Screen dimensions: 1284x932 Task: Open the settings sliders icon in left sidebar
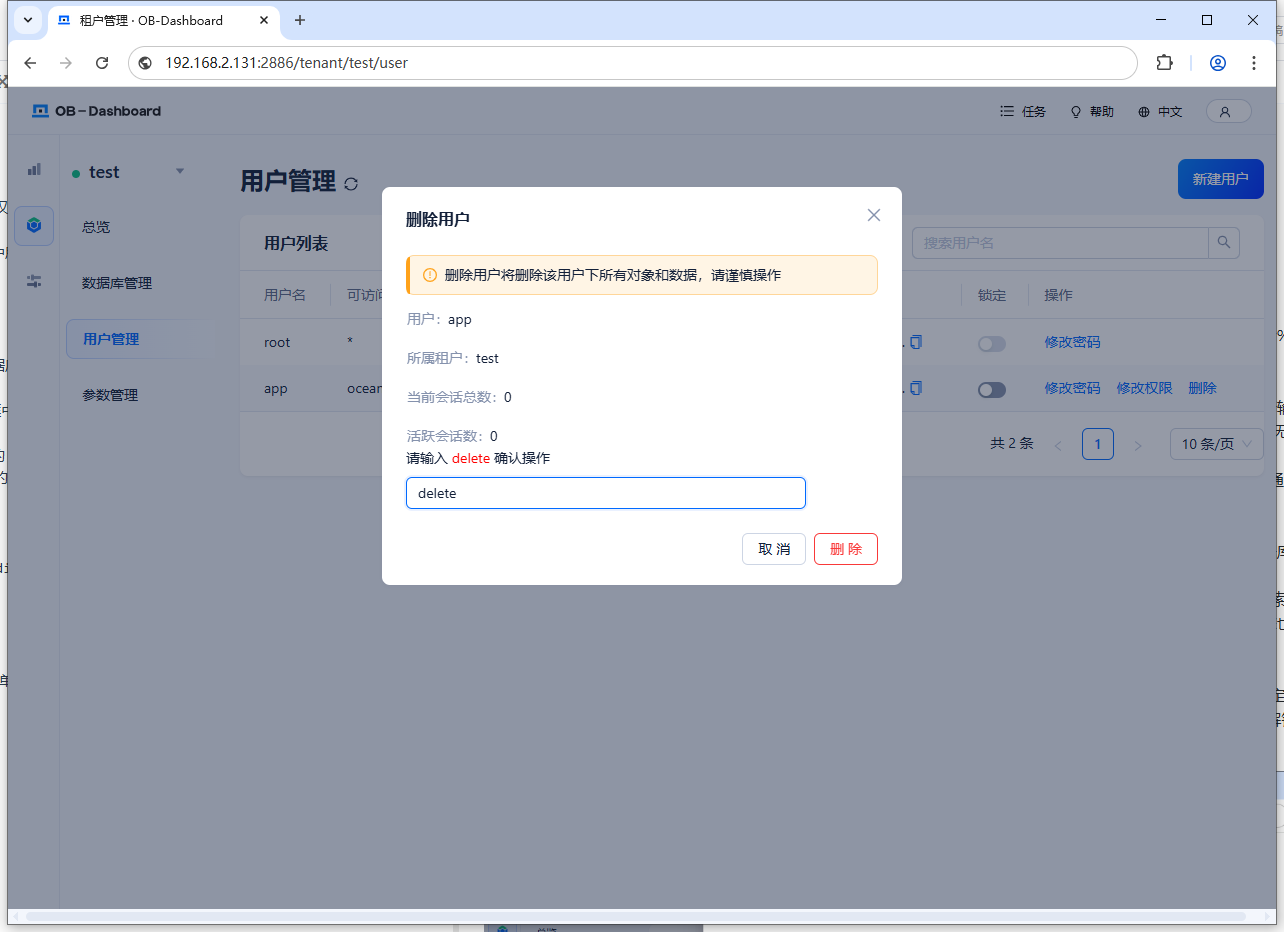(34, 281)
